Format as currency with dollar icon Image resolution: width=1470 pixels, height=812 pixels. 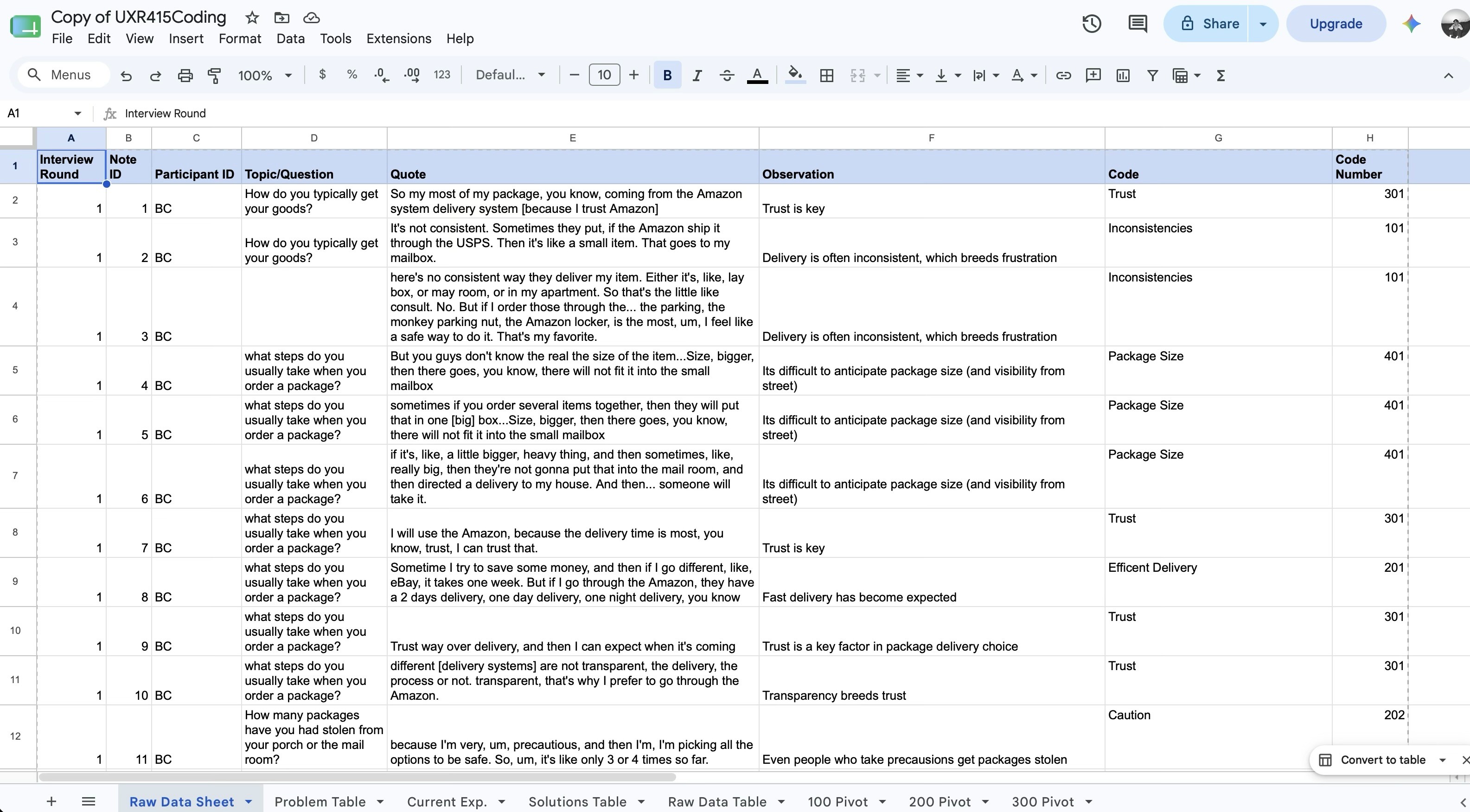coord(322,75)
